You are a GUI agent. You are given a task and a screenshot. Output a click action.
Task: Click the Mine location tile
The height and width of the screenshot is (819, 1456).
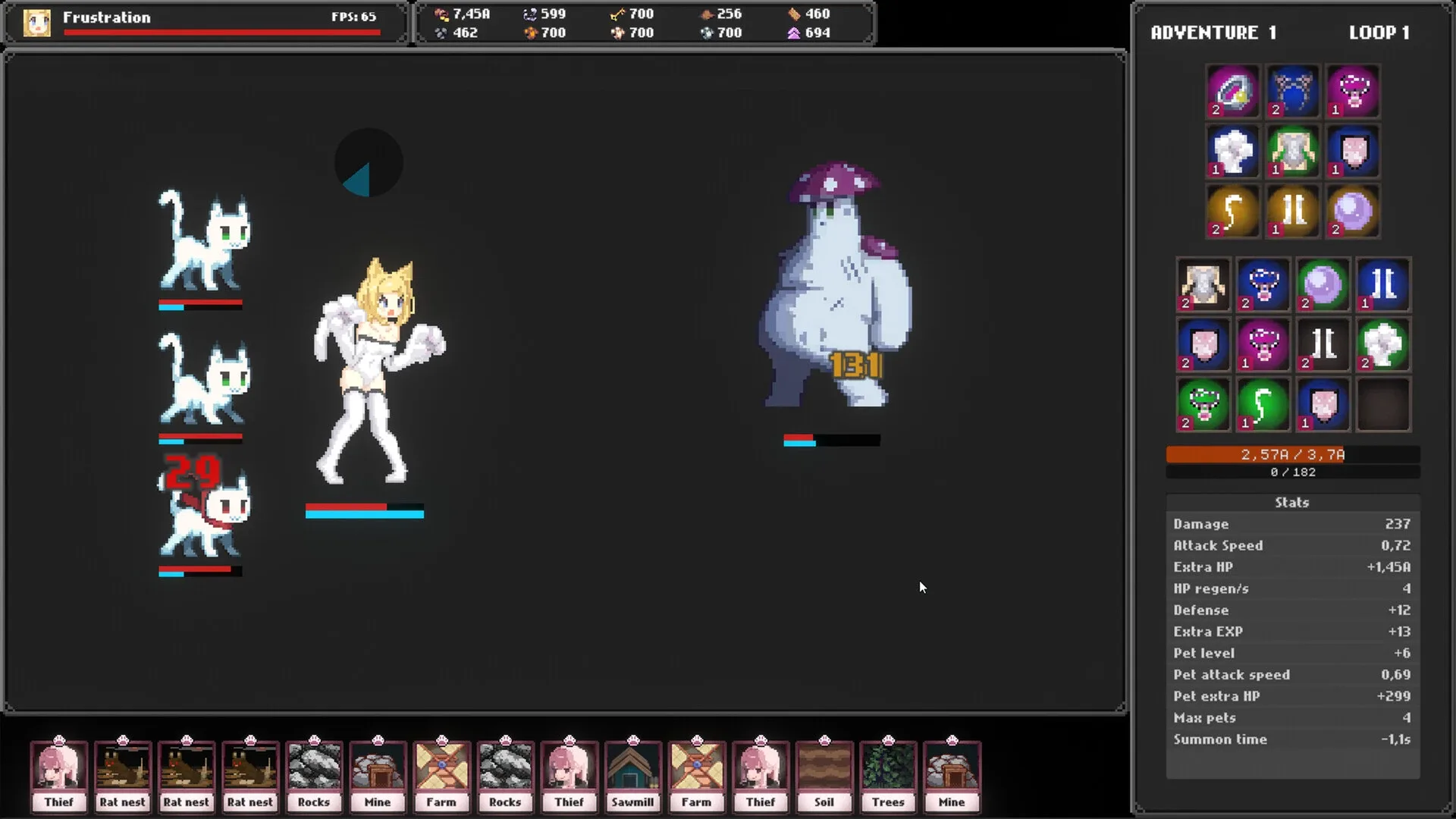coord(378,775)
